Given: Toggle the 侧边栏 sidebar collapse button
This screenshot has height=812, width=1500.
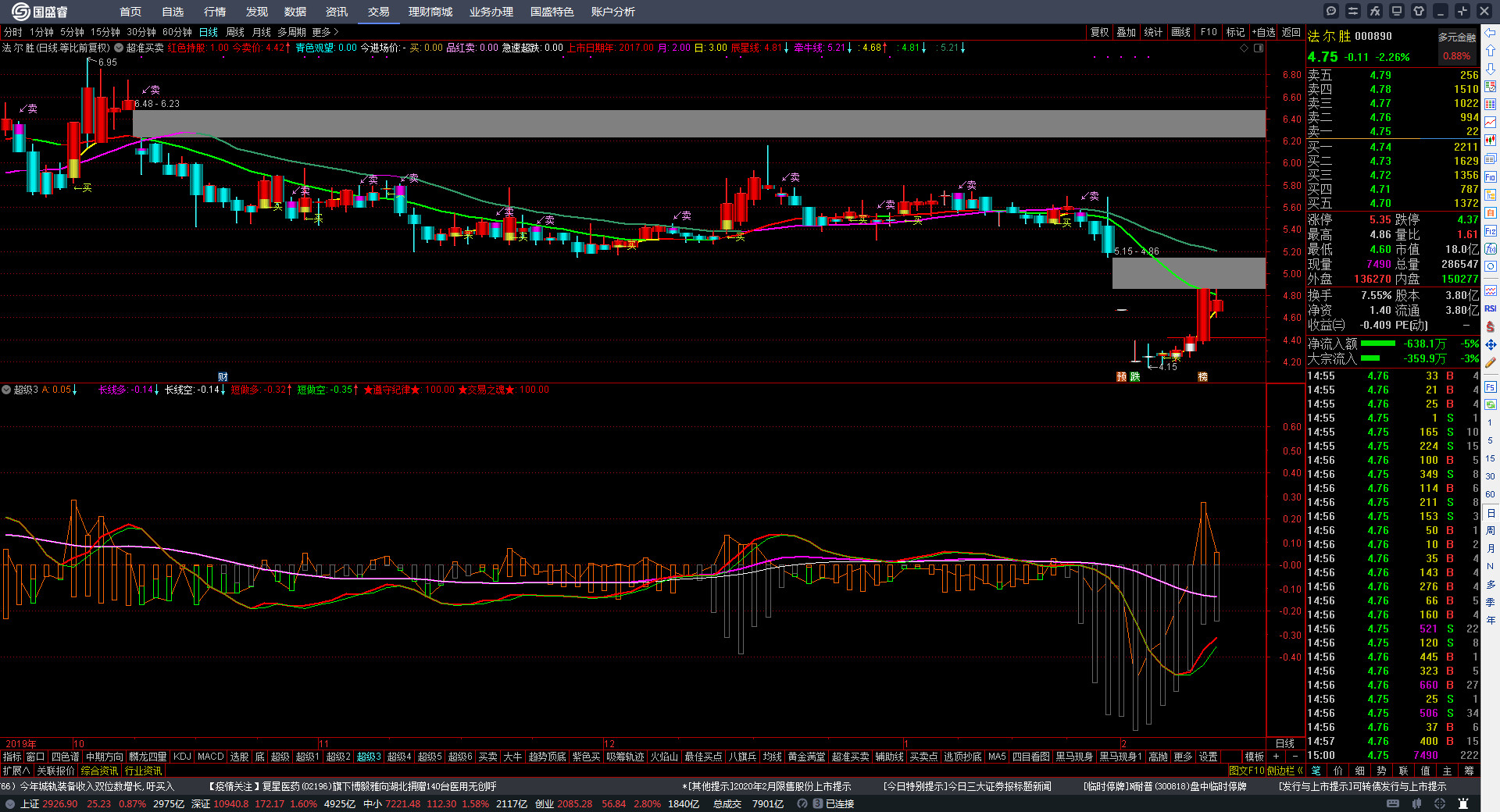Looking at the screenshot, I should click(1284, 771).
